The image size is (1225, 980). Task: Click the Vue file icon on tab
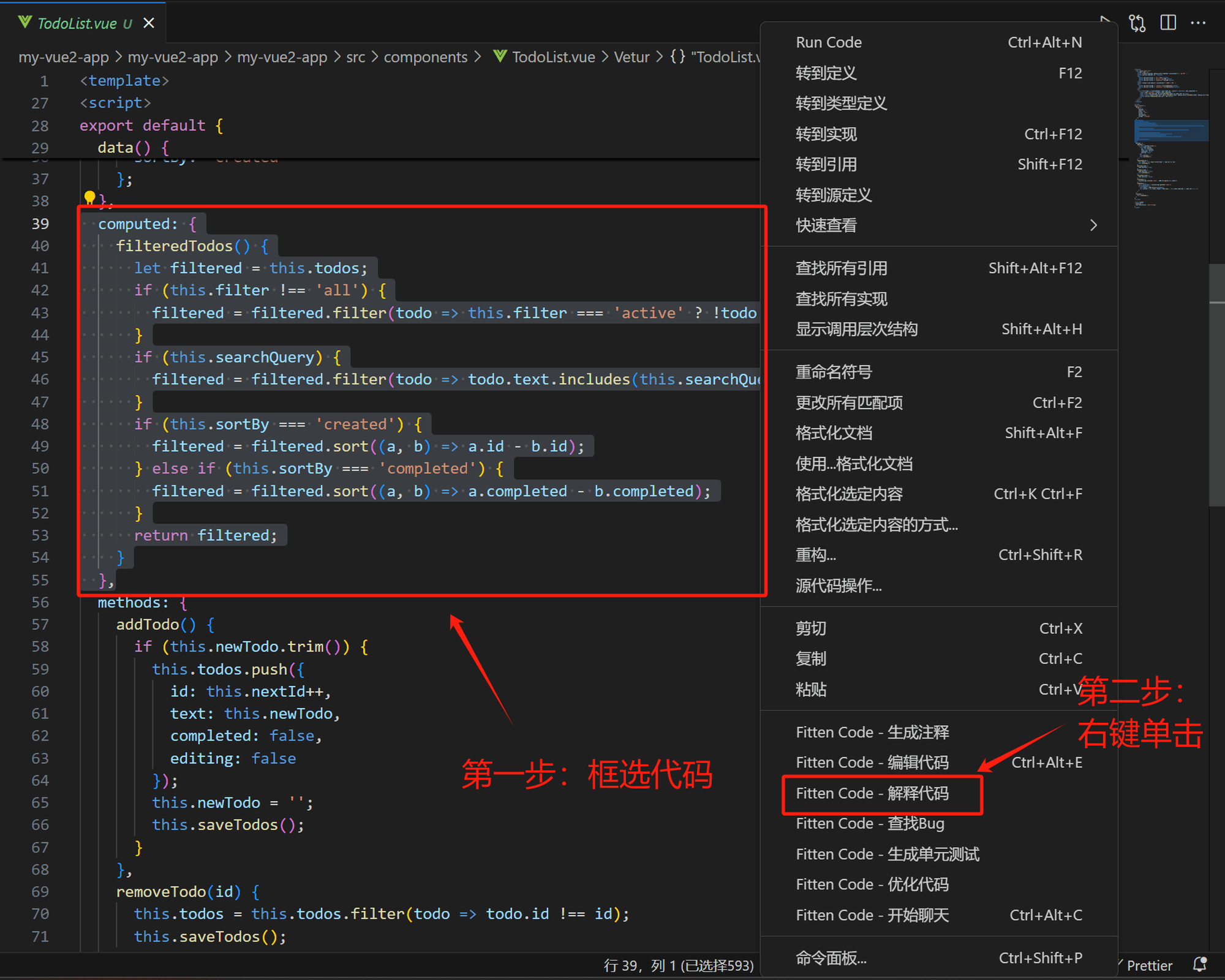(24, 23)
